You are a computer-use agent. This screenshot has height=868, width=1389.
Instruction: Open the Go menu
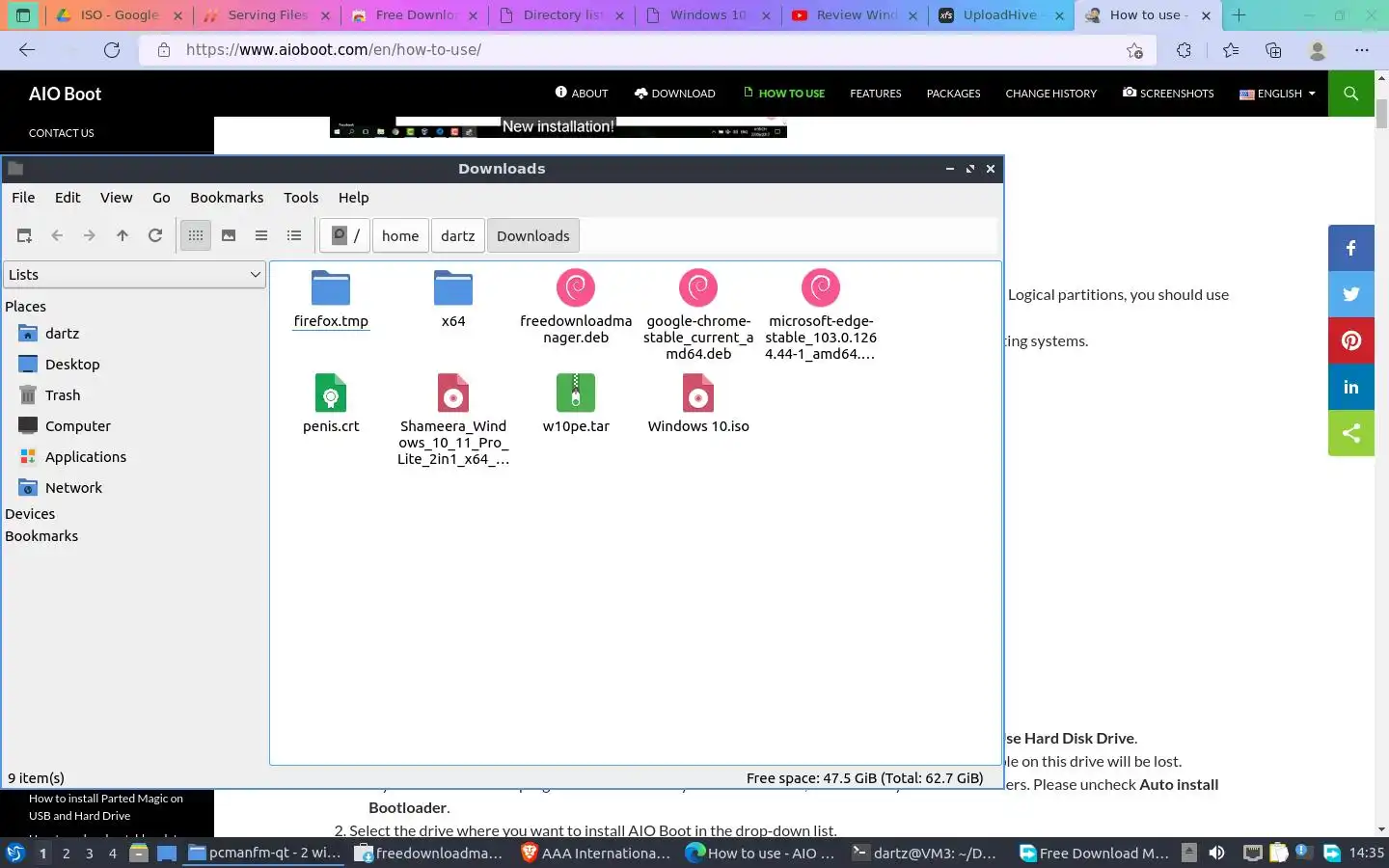coord(161,197)
